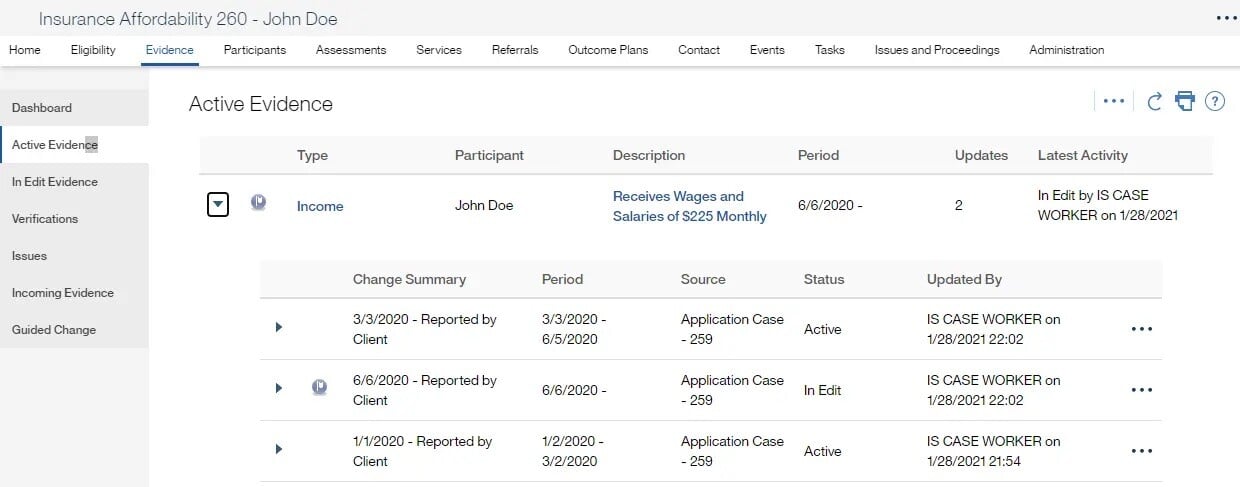This screenshot has width=1240, height=487.
Task: Refresh the Active Evidence page
Action: [1154, 101]
